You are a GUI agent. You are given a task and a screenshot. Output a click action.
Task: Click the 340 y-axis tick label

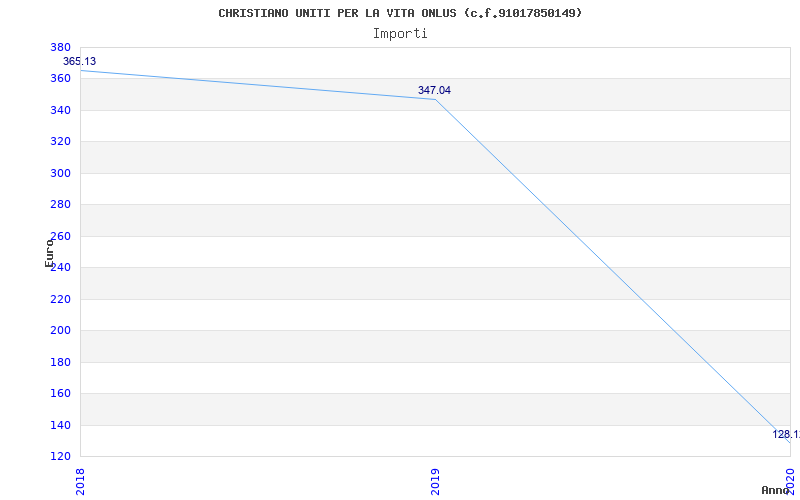pyautogui.click(x=60, y=110)
